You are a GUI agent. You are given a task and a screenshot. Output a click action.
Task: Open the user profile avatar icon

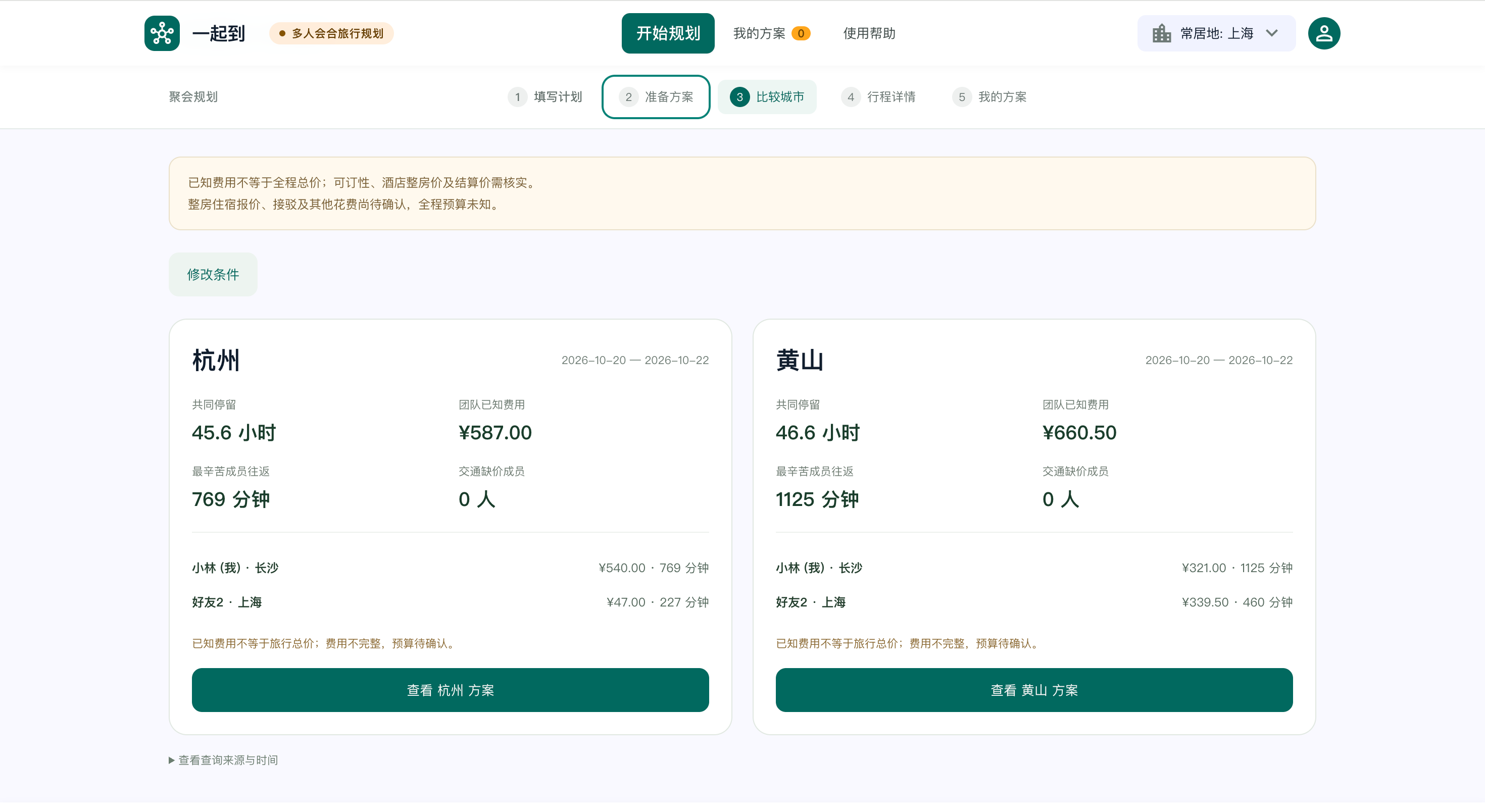1323,33
